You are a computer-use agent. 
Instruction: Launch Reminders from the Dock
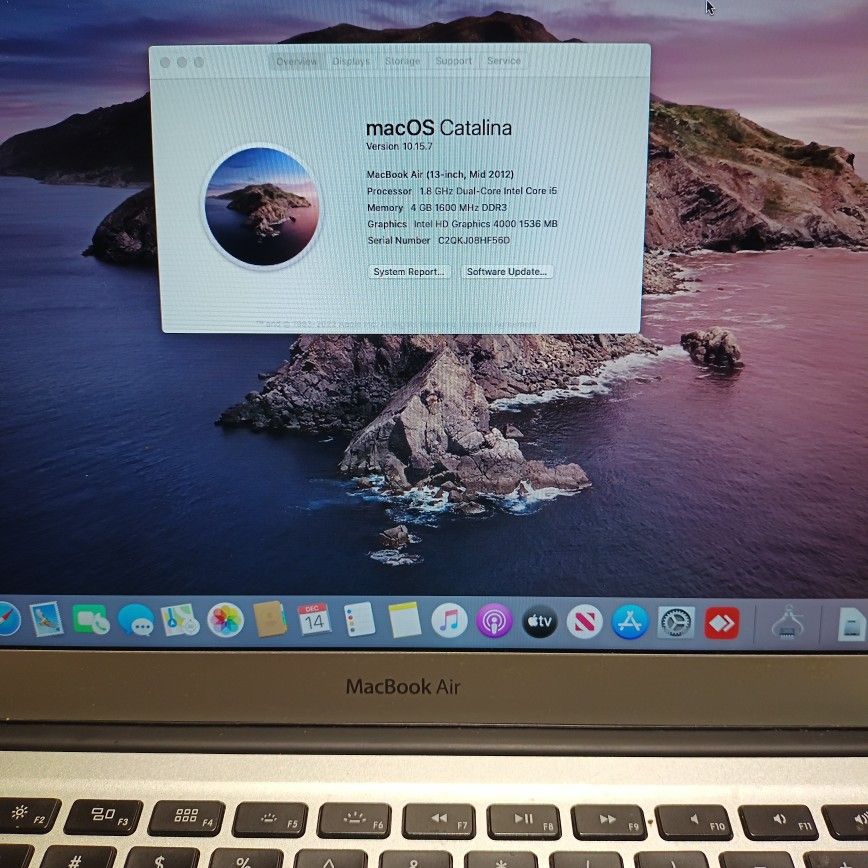359,619
